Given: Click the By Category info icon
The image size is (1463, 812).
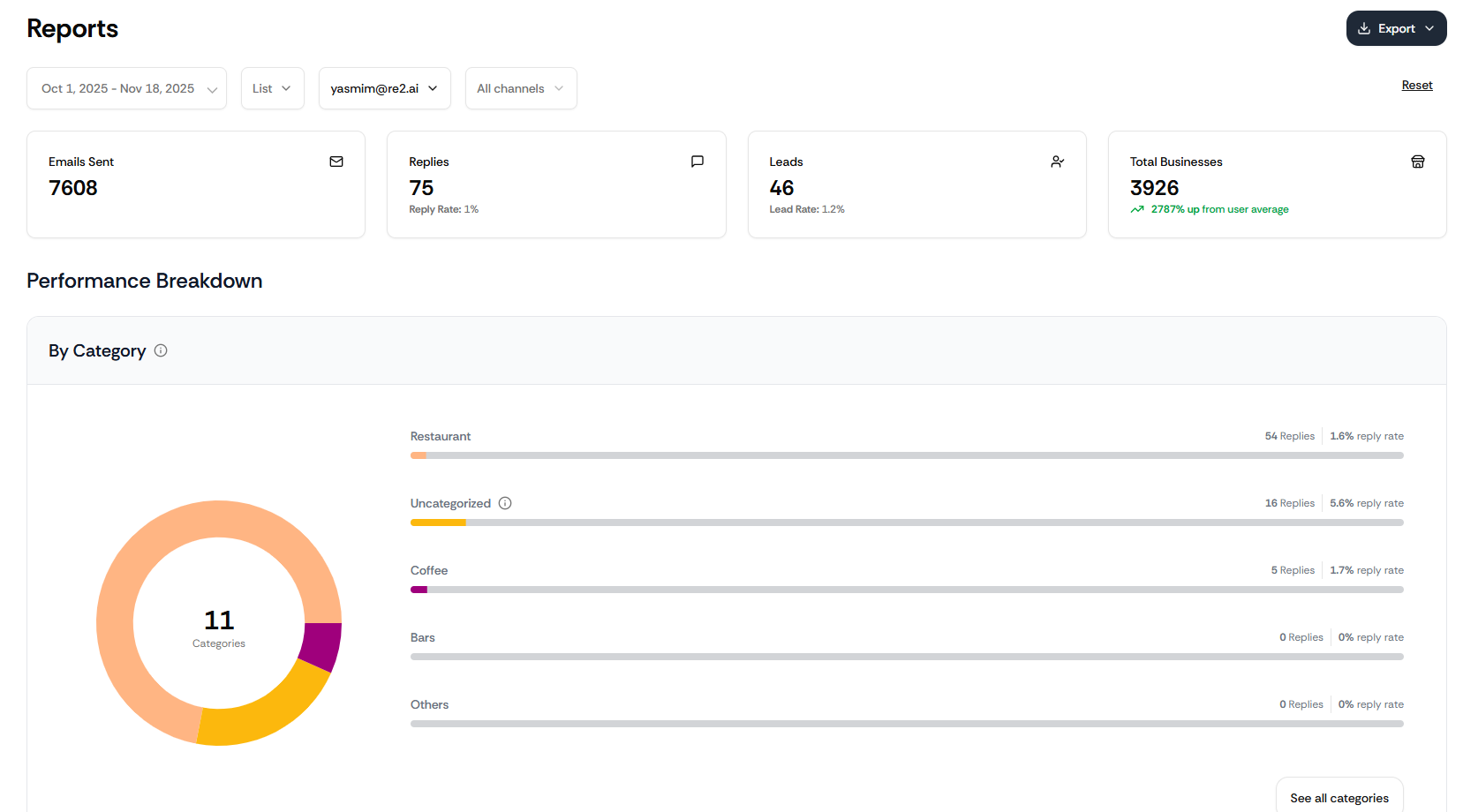Looking at the screenshot, I should pos(161,350).
